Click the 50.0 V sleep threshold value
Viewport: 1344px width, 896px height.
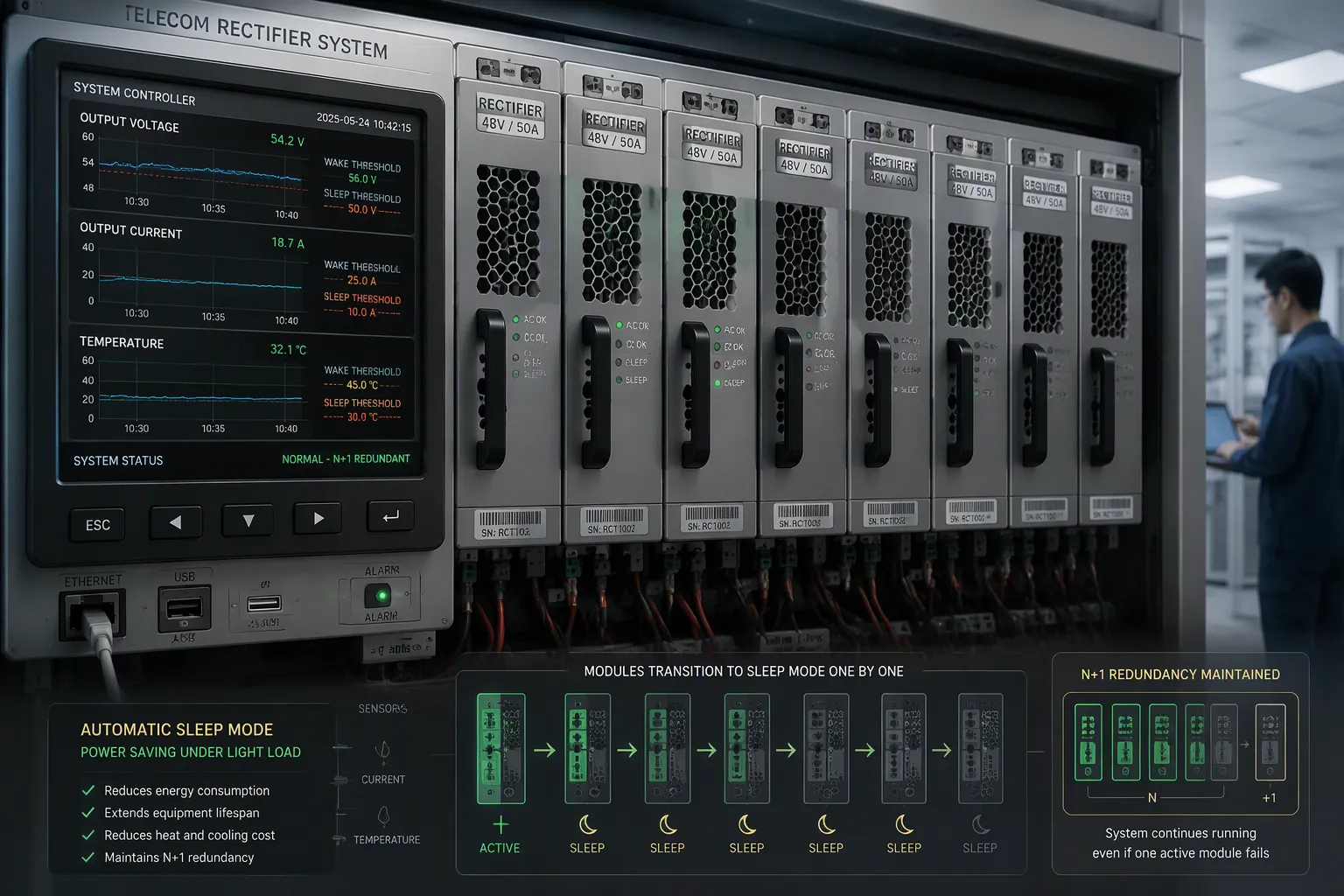pyautogui.click(x=362, y=209)
